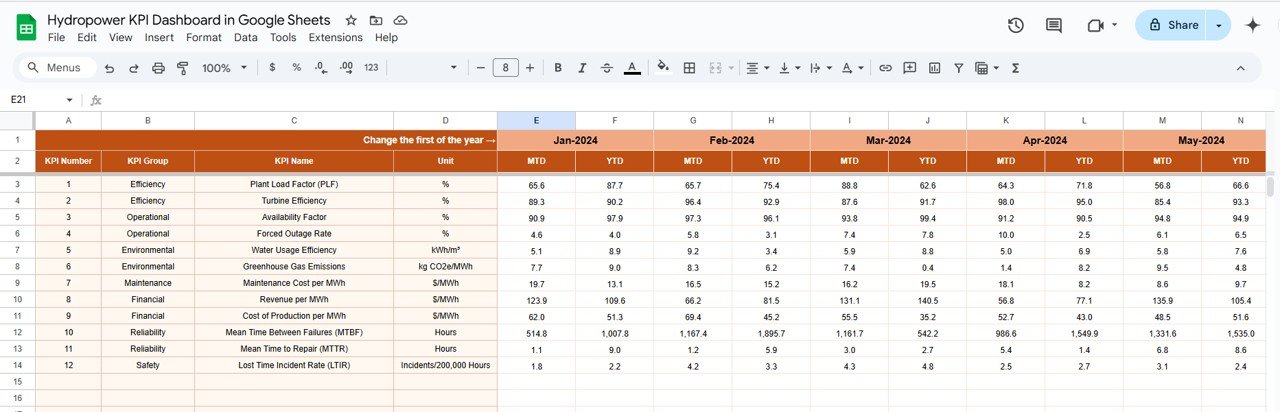
Task: Select row 10 header
Action: tap(17, 299)
